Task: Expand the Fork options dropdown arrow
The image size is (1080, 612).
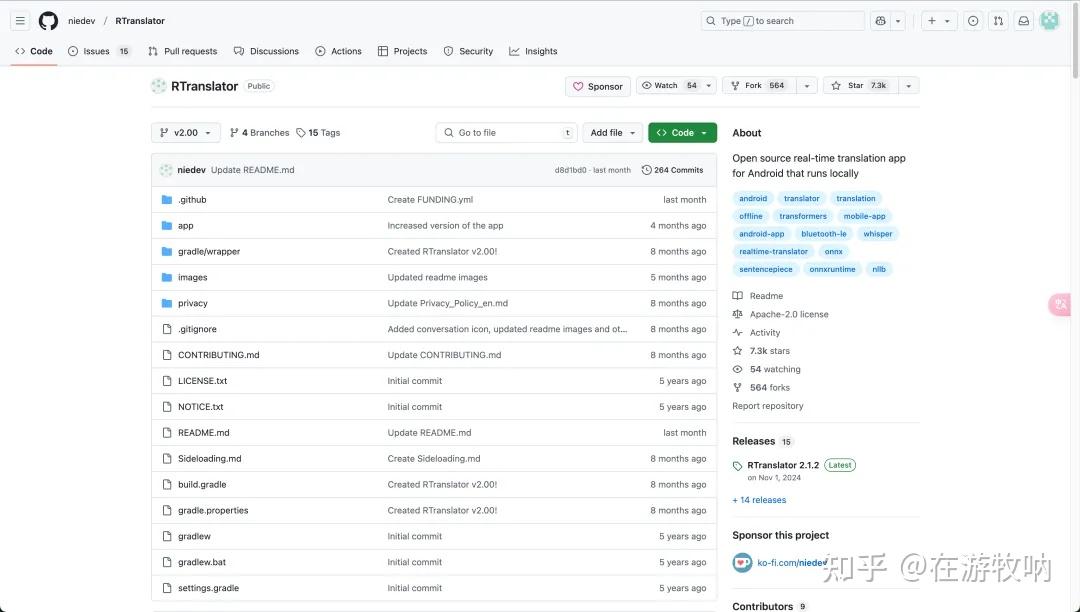Action: pos(807,86)
